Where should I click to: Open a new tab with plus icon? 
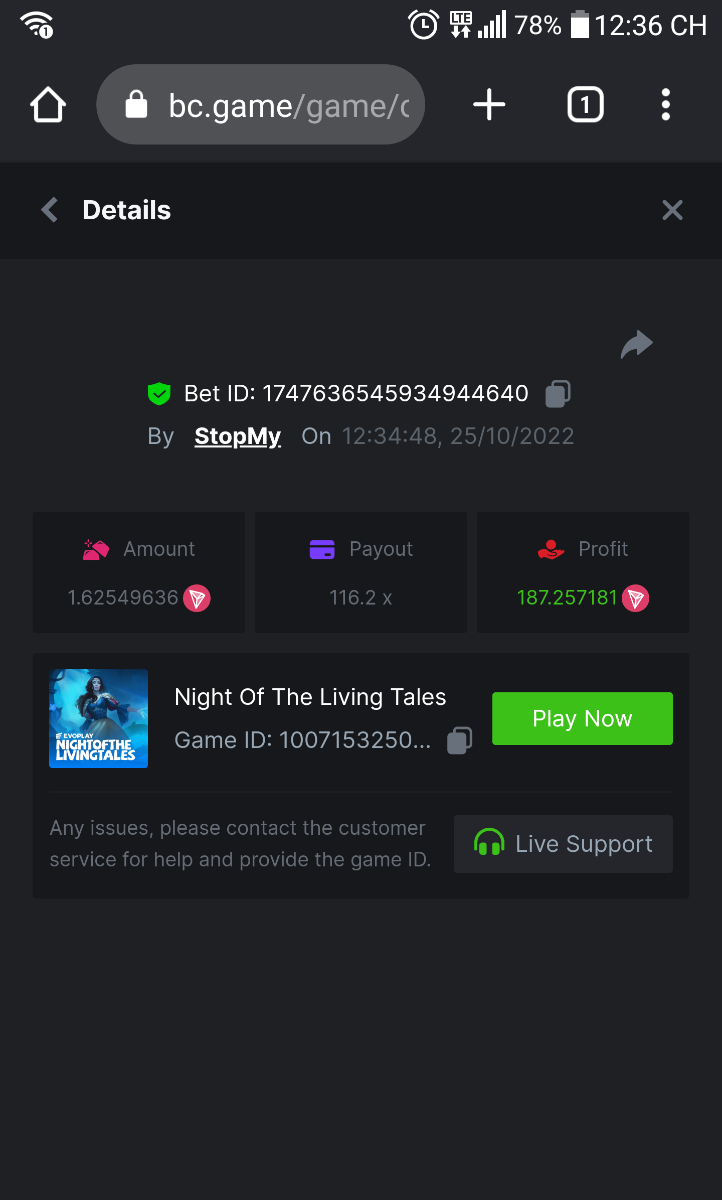489,105
